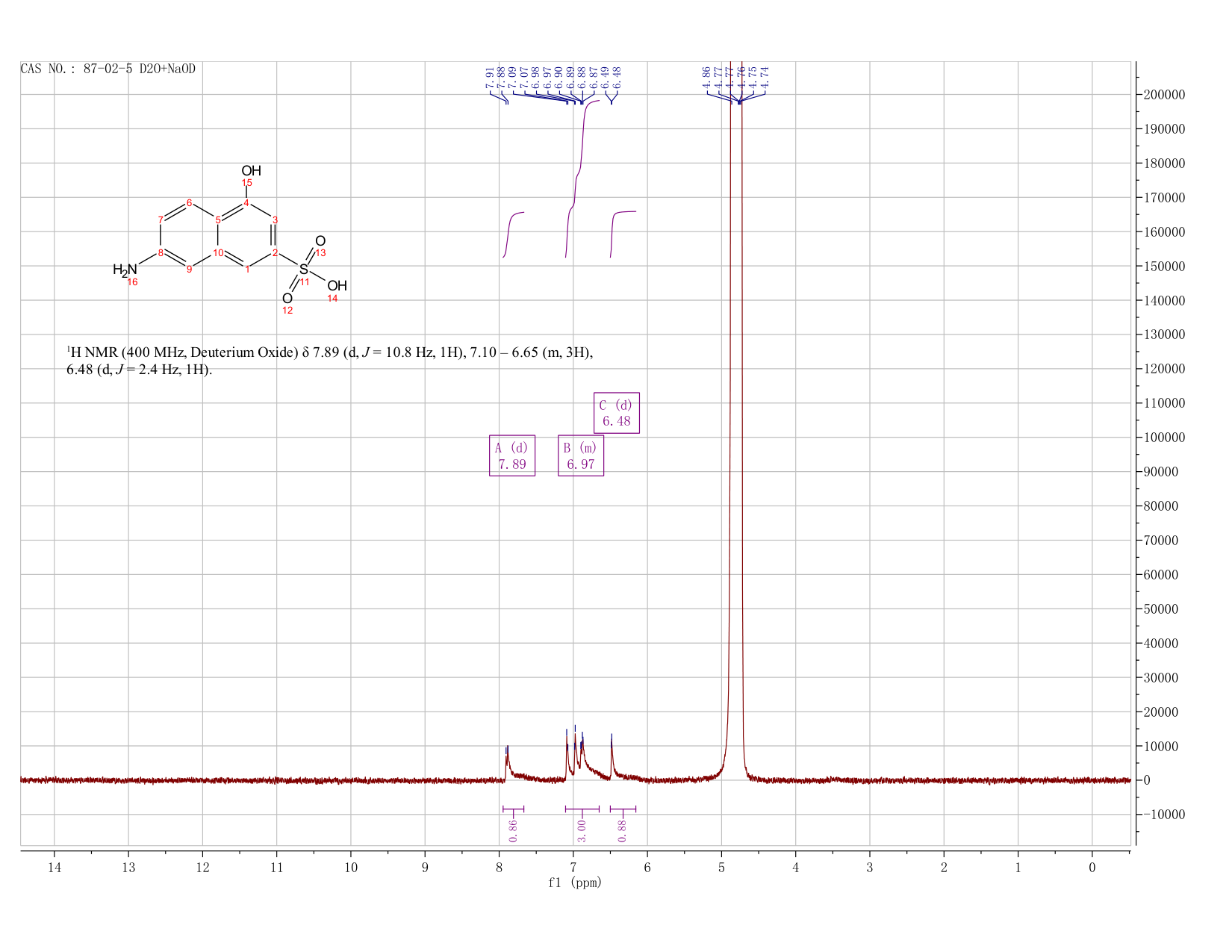Click the 7.91 peak label at top
Viewport: 1232px width, 952px height.
[x=490, y=78]
